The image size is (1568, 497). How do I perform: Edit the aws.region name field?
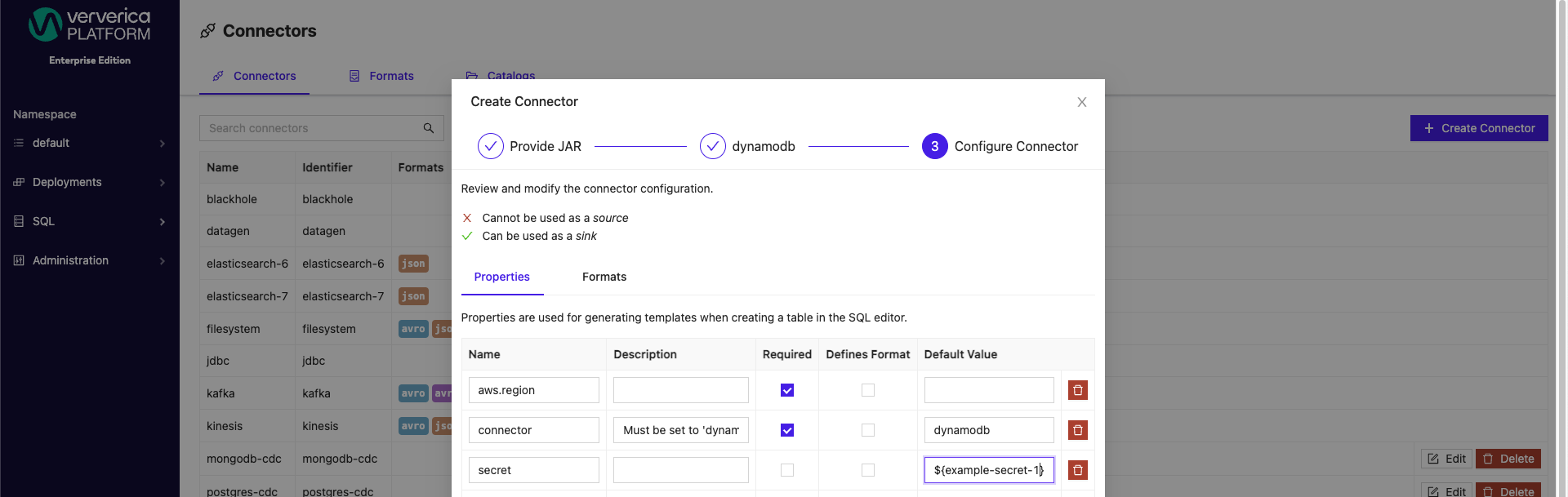[534, 390]
